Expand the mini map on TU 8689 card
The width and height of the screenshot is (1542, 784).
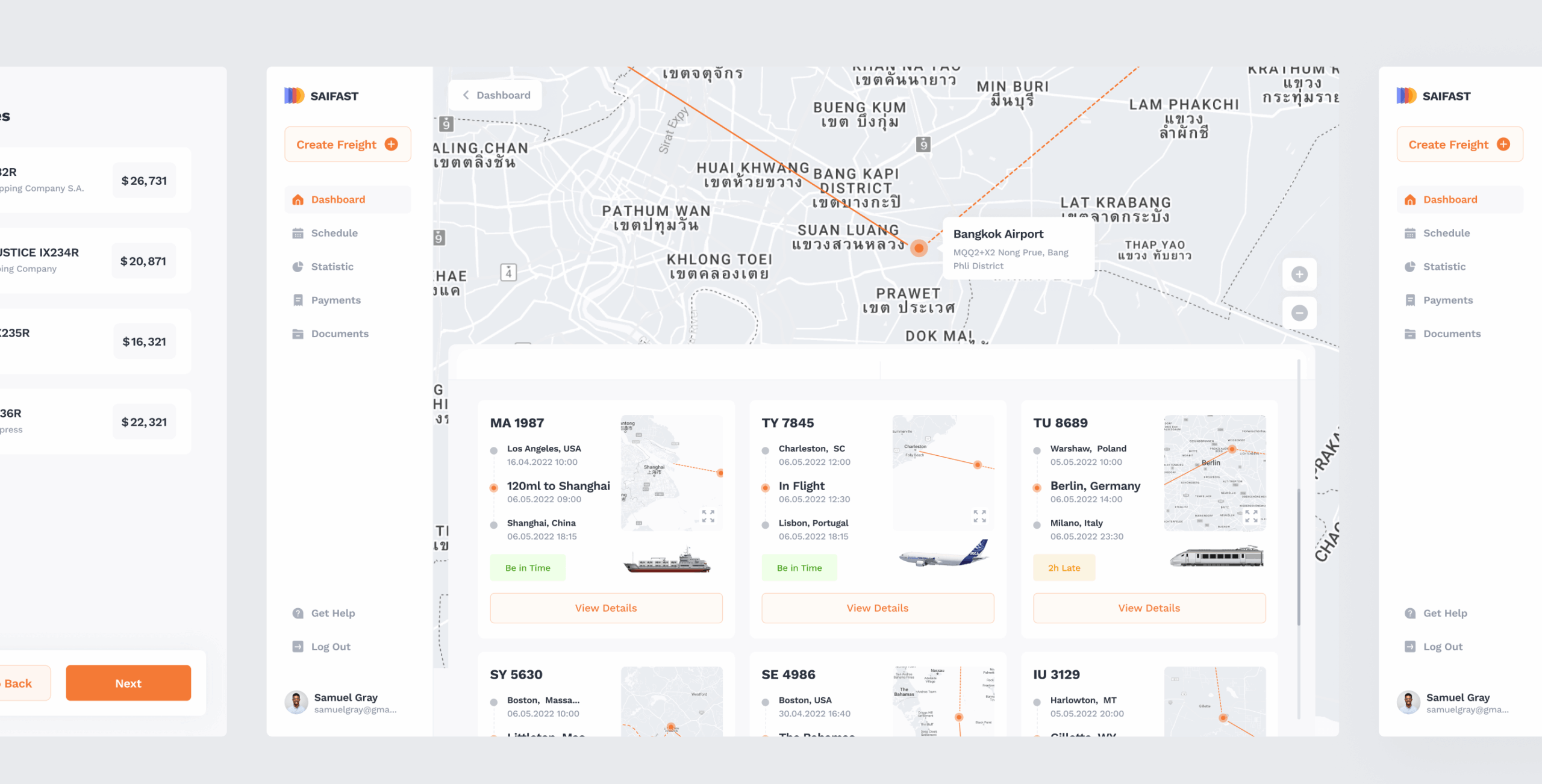pyautogui.click(x=1250, y=515)
